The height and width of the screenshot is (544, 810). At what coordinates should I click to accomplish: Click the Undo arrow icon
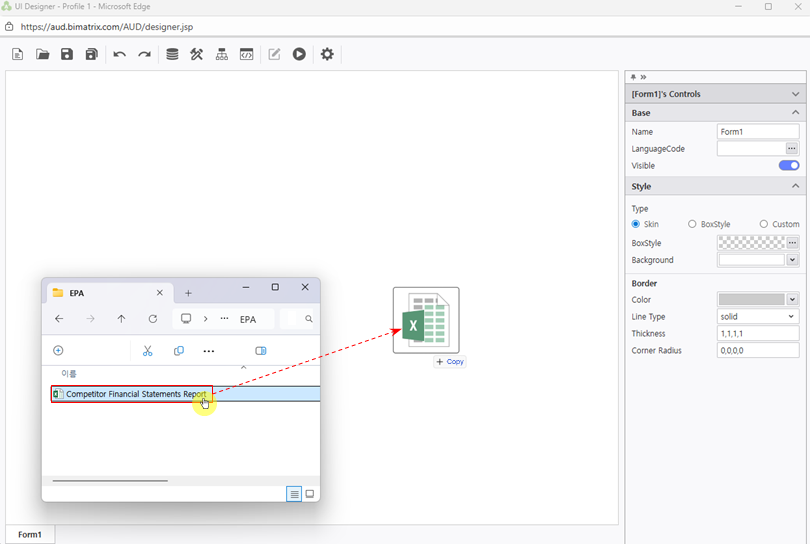(120, 54)
